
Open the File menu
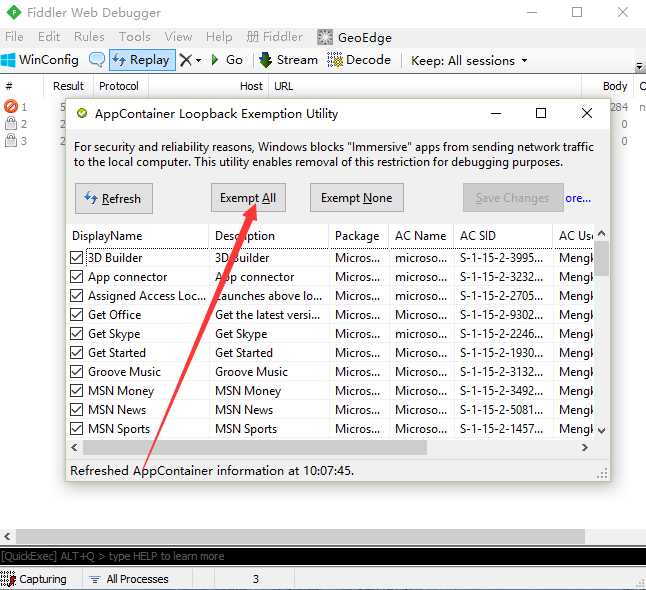(14, 37)
